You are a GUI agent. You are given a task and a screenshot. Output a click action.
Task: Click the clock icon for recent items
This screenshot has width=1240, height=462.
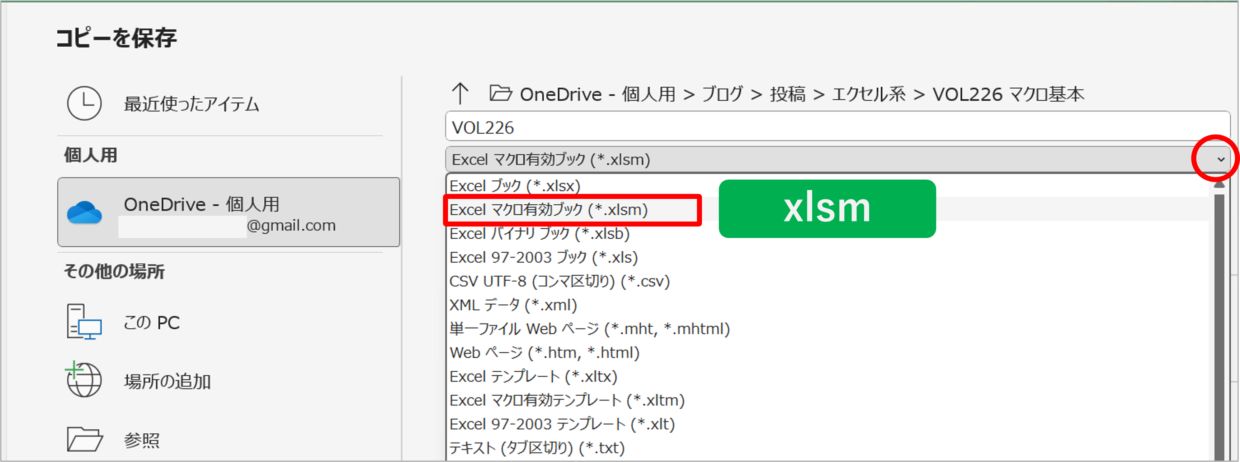point(84,104)
